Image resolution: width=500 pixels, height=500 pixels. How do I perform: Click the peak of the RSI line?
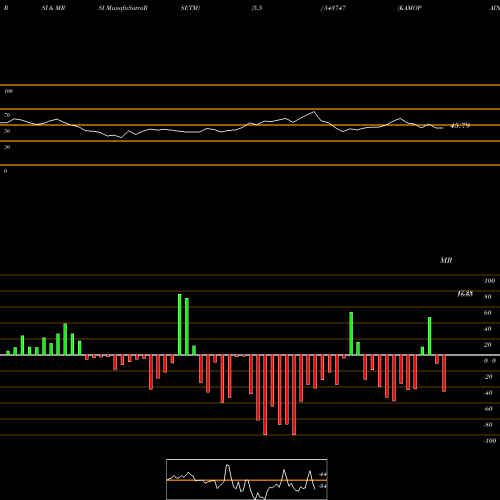coord(314,112)
